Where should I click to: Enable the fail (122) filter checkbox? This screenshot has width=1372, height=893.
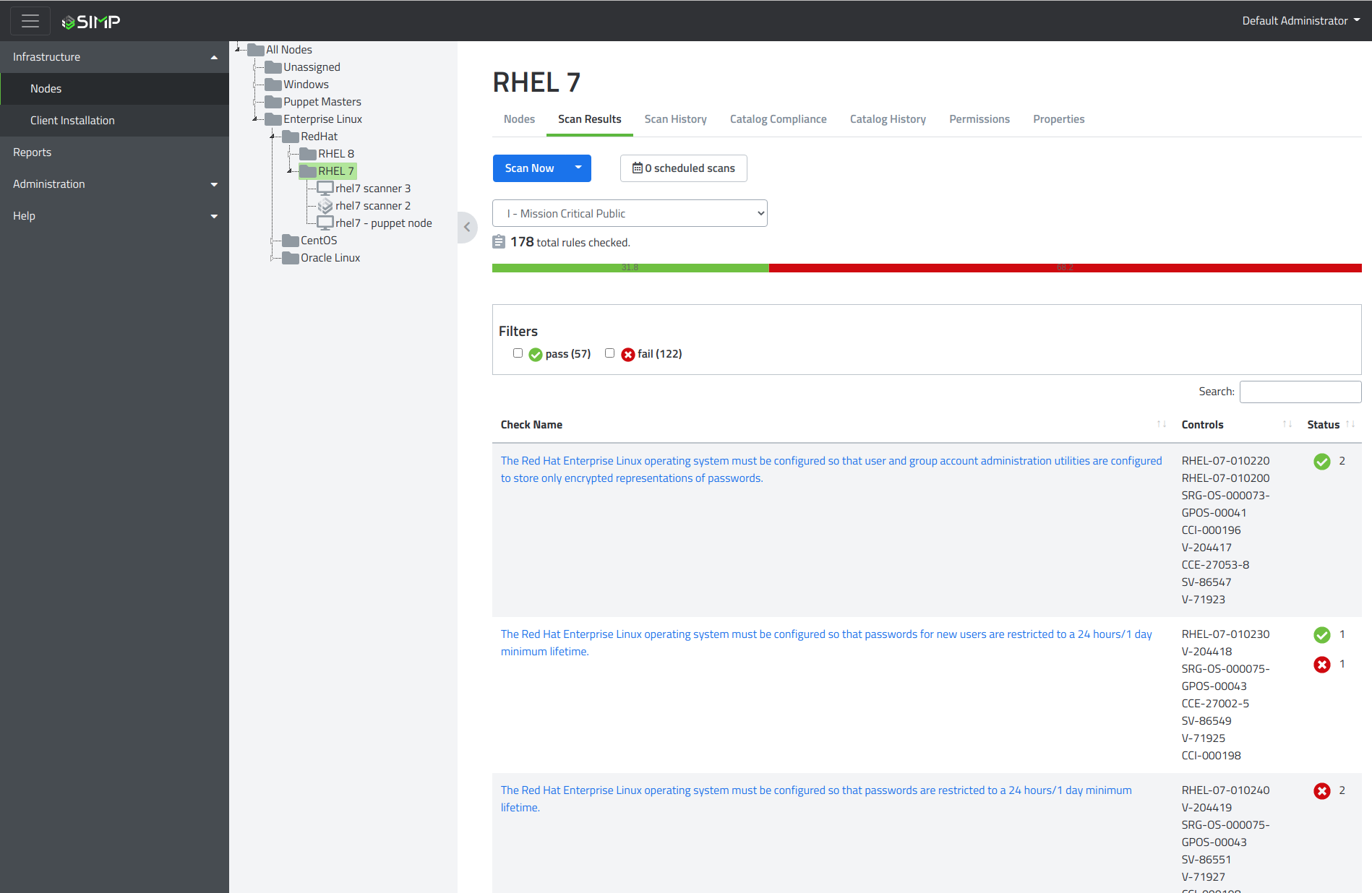609,353
